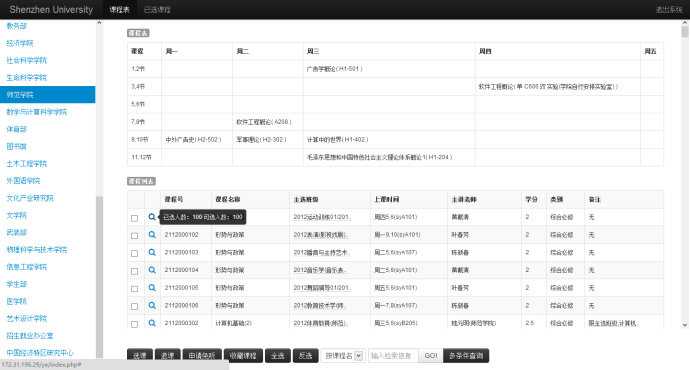The height and width of the screenshot is (370, 690).
Task: Click the 退出系统 logout link
Action: coord(668,9)
